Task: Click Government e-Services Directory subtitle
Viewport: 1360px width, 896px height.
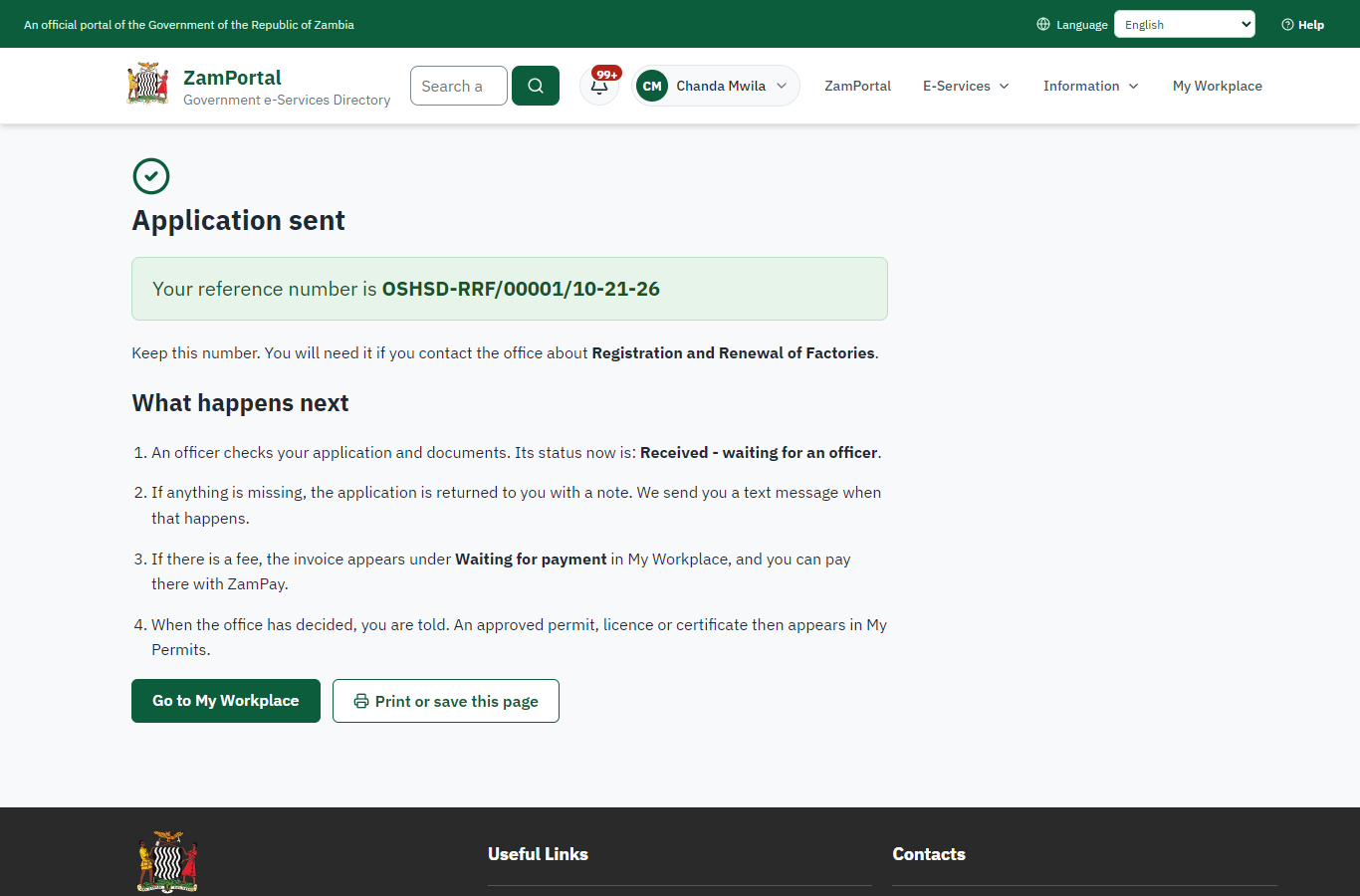Action: coord(287,100)
